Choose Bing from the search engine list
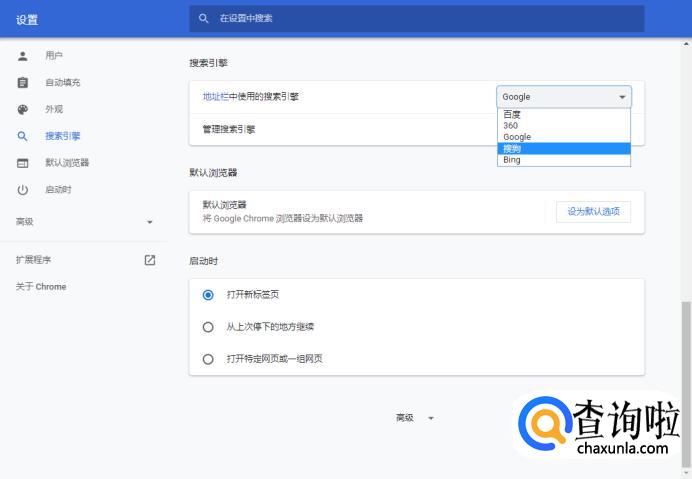692x479 pixels. coord(564,160)
